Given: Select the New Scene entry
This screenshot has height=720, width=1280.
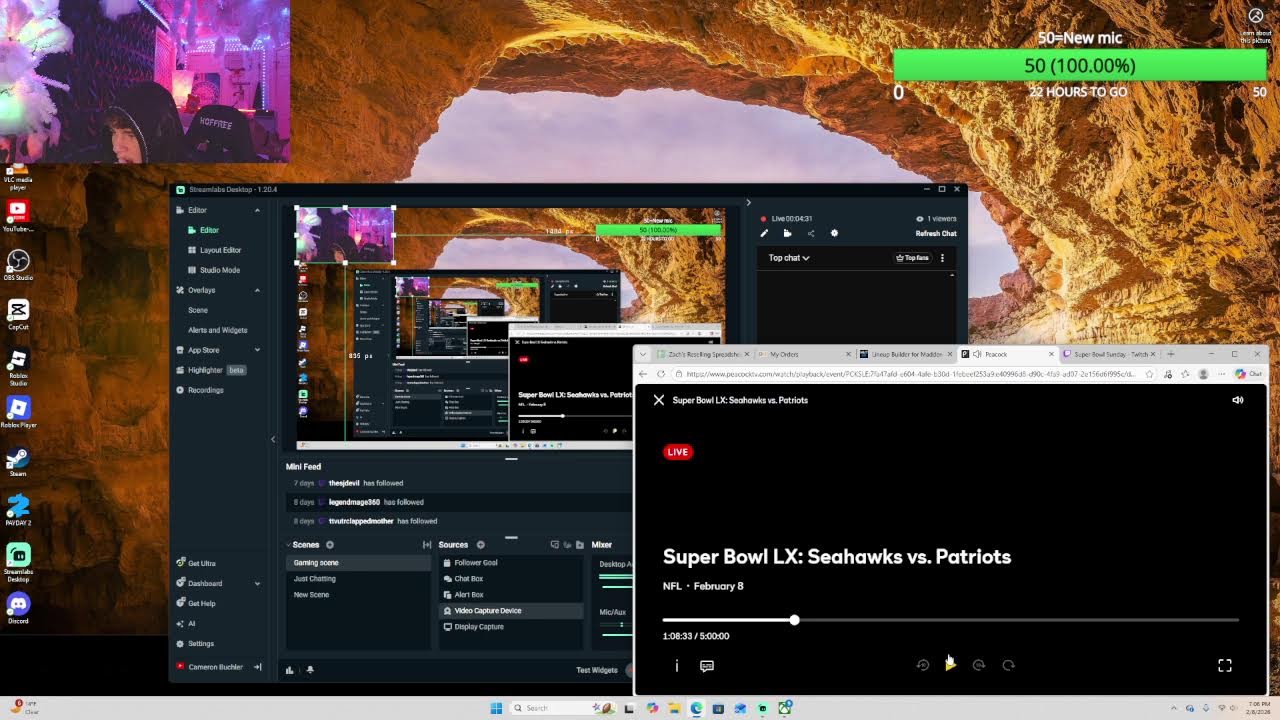Looking at the screenshot, I should coord(358,595).
